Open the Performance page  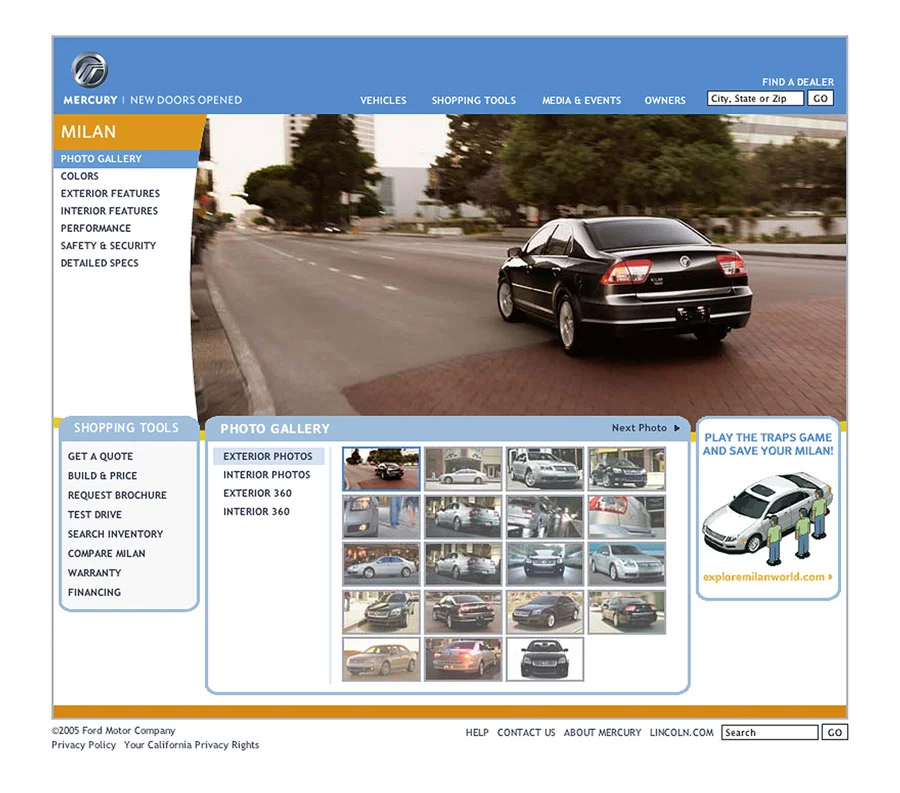point(96,228)
